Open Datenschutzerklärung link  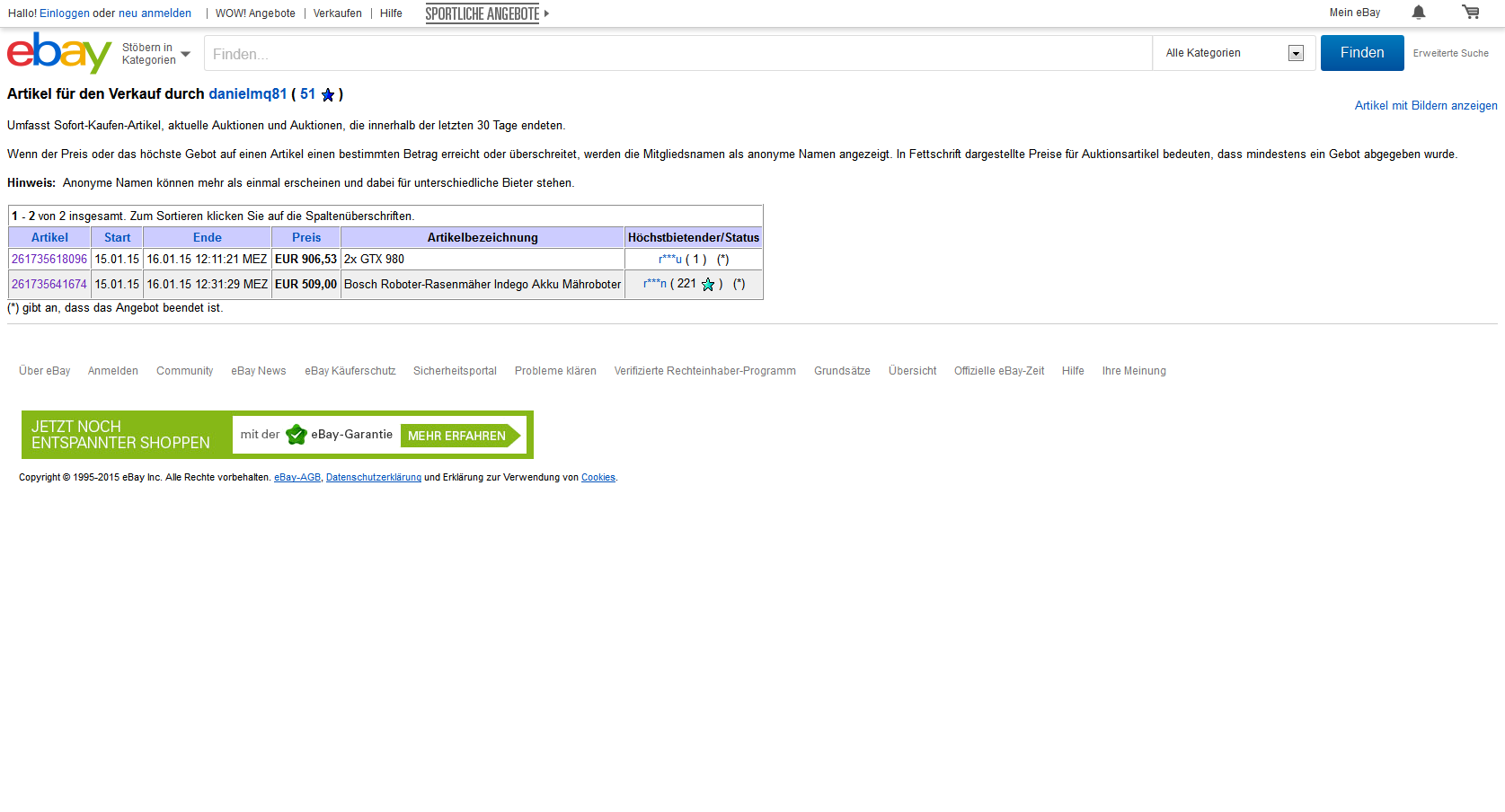click(x=374, y=478)
